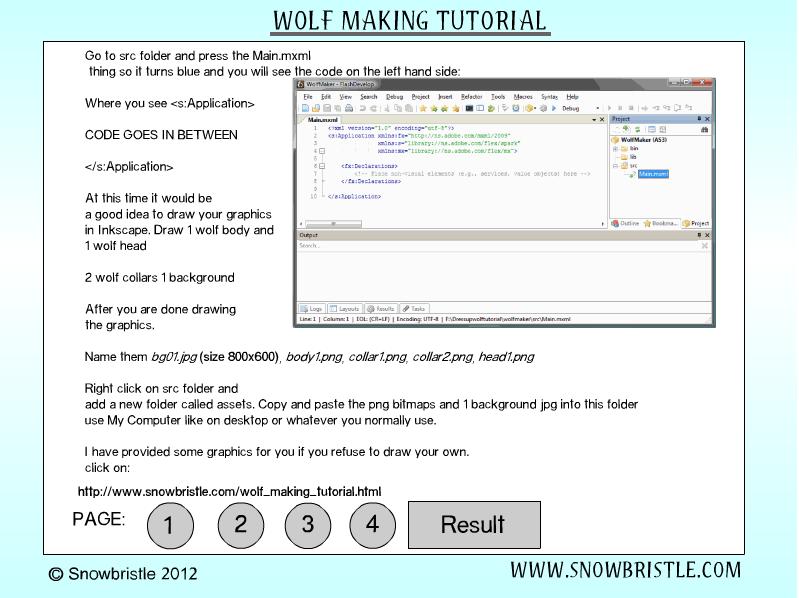
Task: Open the Debug menu in FlashDevelop
Action: click(394, 97)
